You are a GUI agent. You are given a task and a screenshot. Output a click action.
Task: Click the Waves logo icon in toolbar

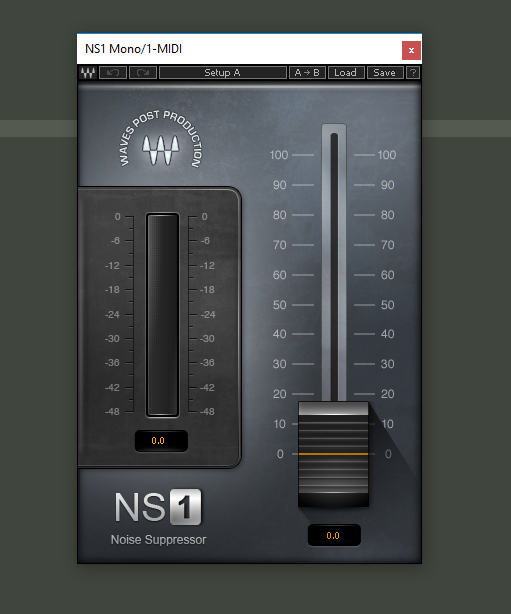[88, 73]
